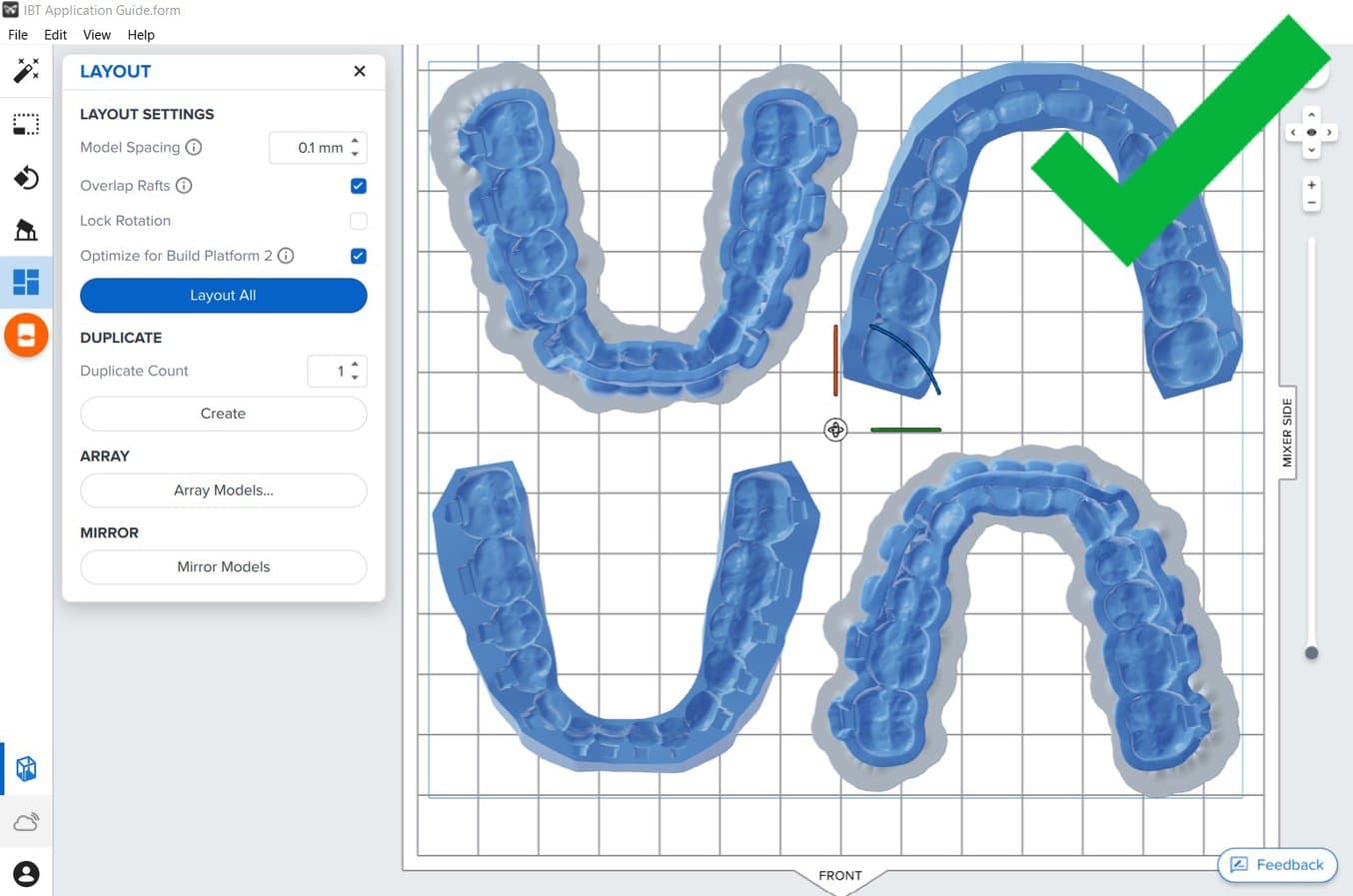Open the File menu

coord(18,34)
